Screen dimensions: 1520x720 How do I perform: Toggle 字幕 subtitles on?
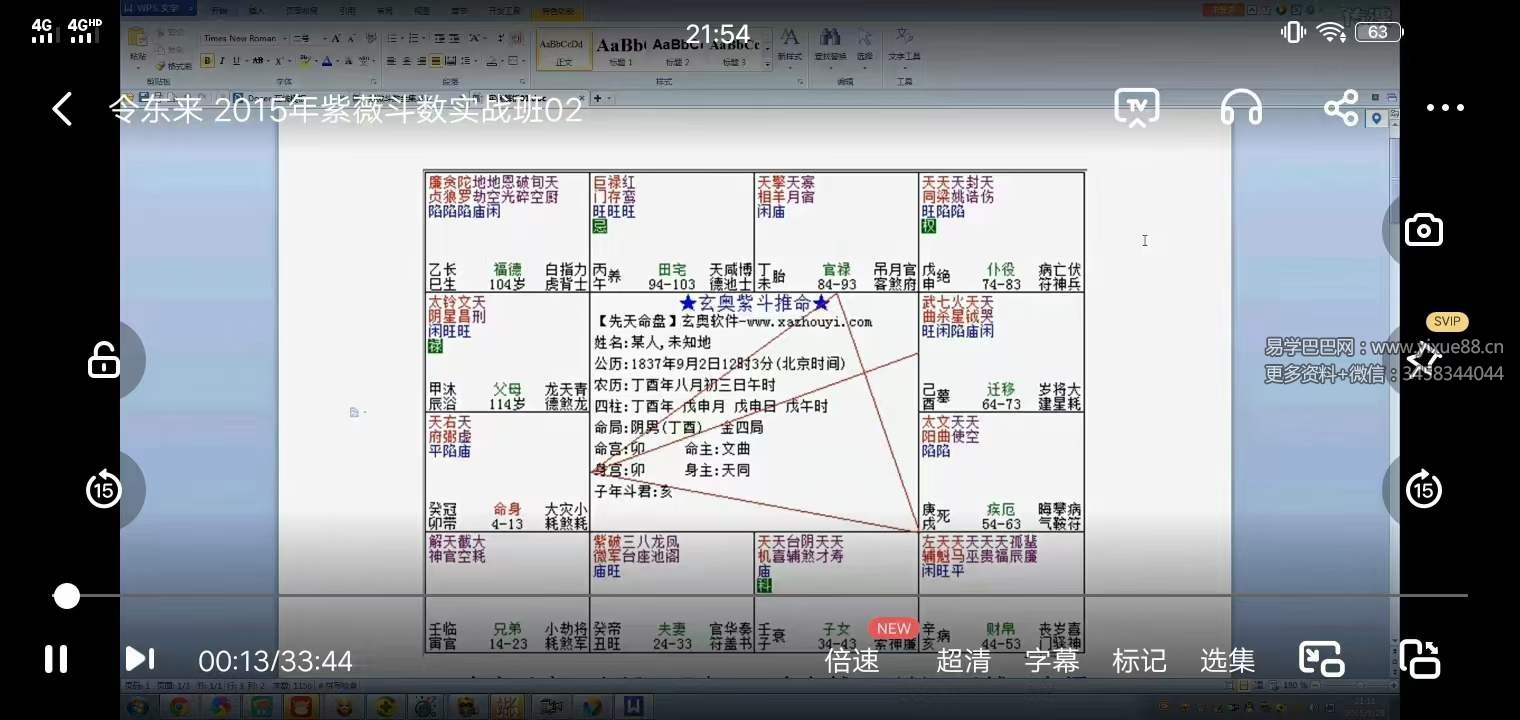point(1052,660)
